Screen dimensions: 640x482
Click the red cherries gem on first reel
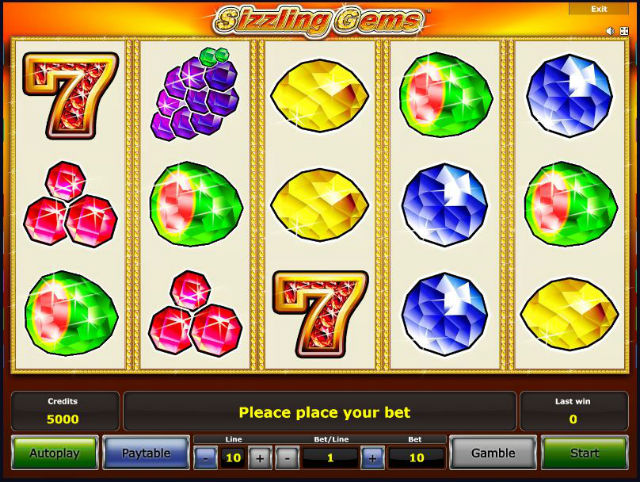(70, 204)
